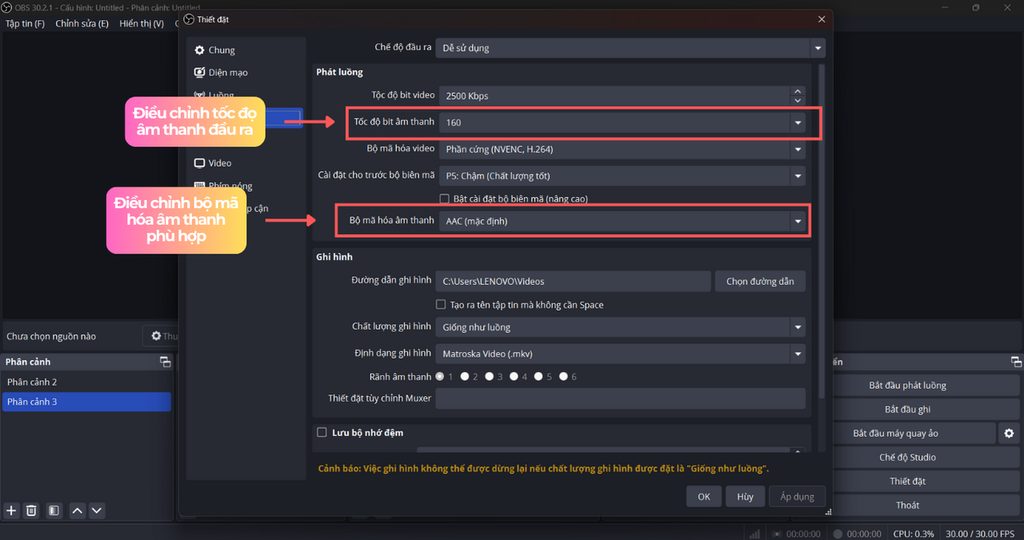The height and width of the screenshot is (540, 1024).
Task: Open the Chỉnh sửa (E) menu
Action: (82, 24)
